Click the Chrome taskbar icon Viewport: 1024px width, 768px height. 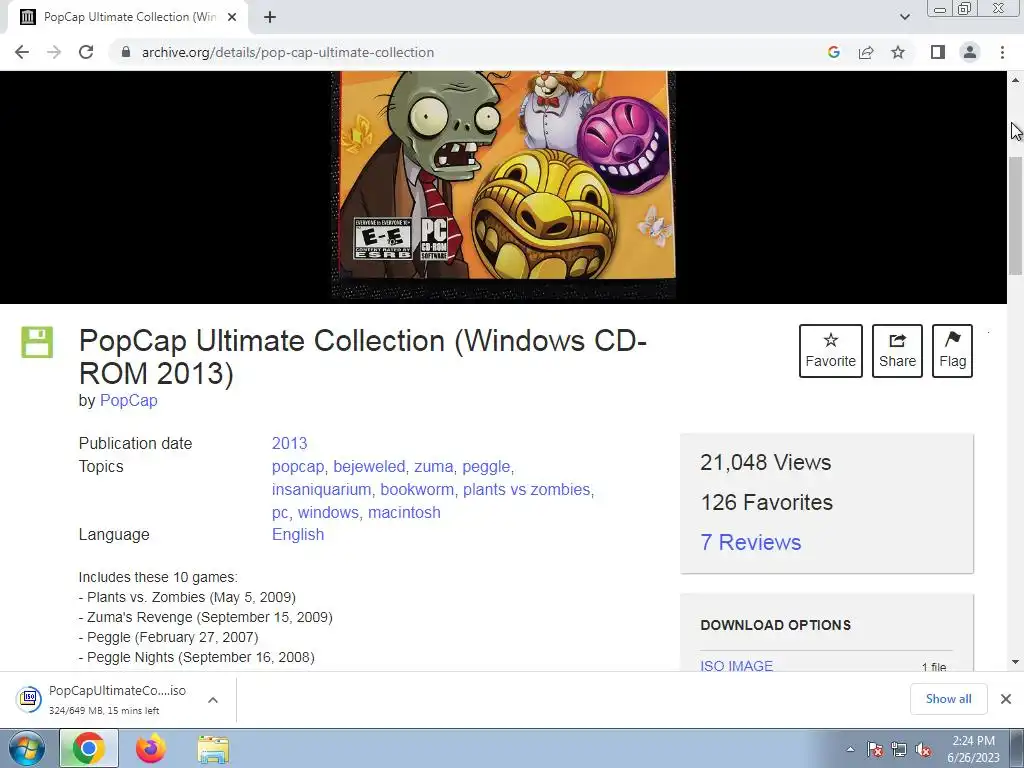point(89,748)
